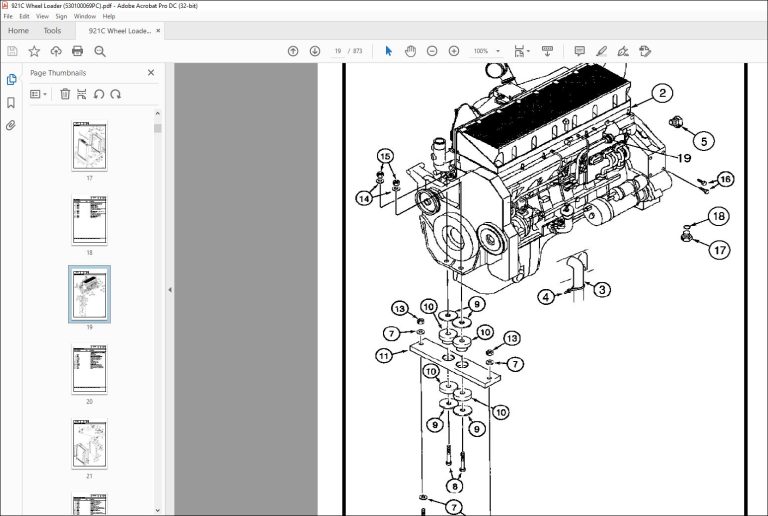Image resolution: width=768 pixels, height=516 pixels.
Task: Open Page Thumbnails sidebar icon
Action: pos(11,79)
